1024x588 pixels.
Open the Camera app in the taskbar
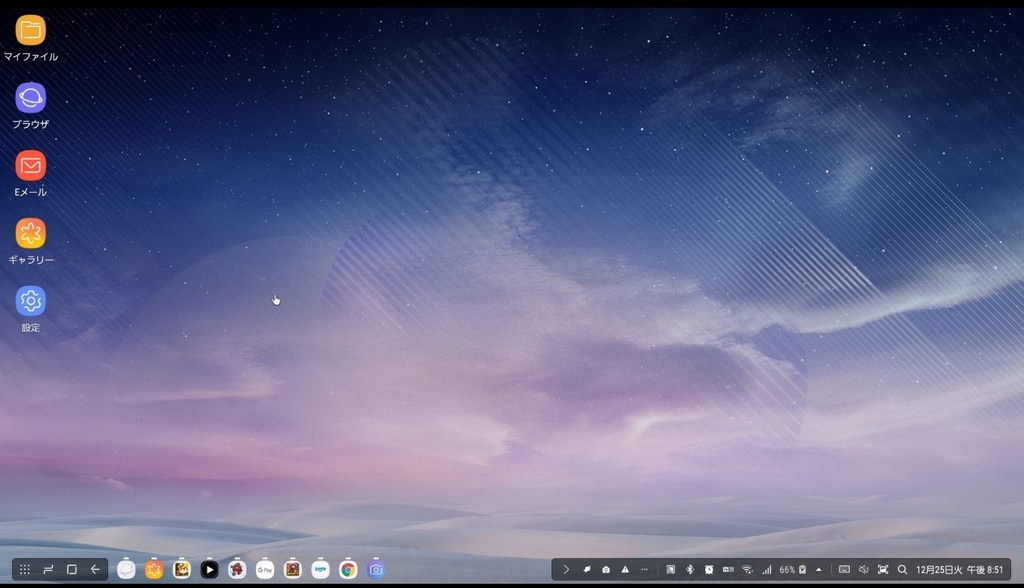(375, 569)
